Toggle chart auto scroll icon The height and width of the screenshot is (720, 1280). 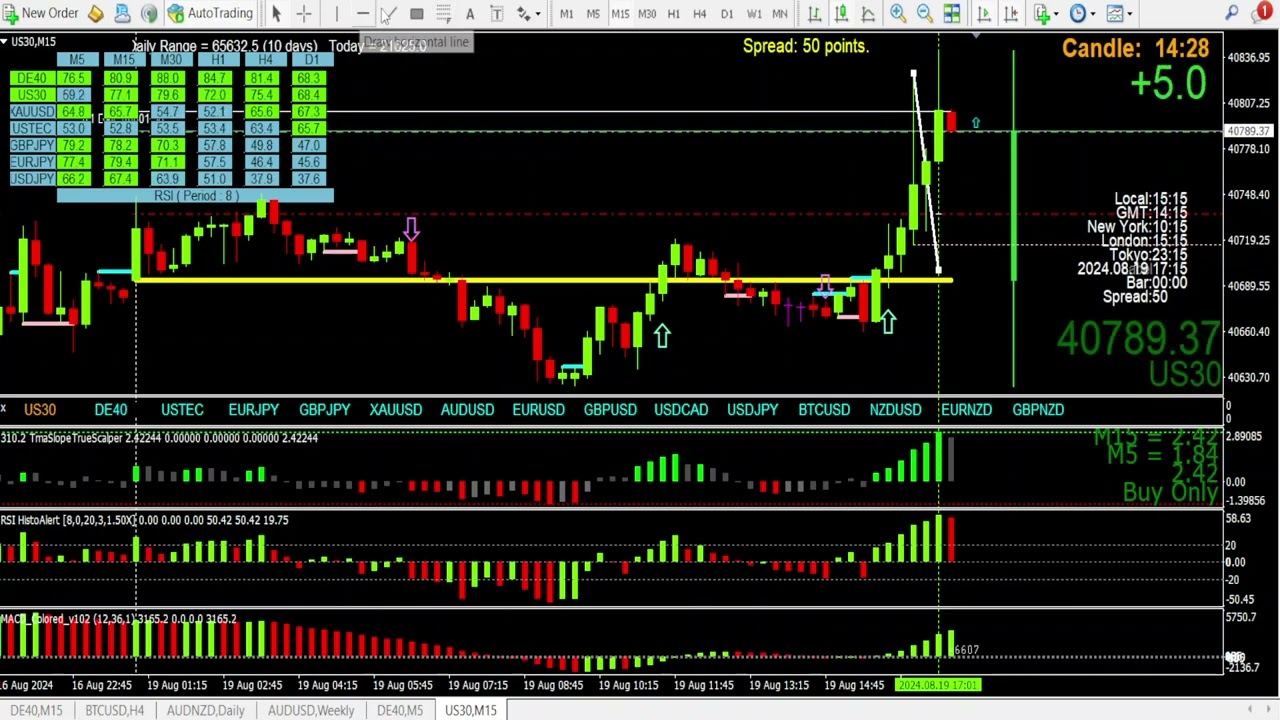[x=984, y=13]
